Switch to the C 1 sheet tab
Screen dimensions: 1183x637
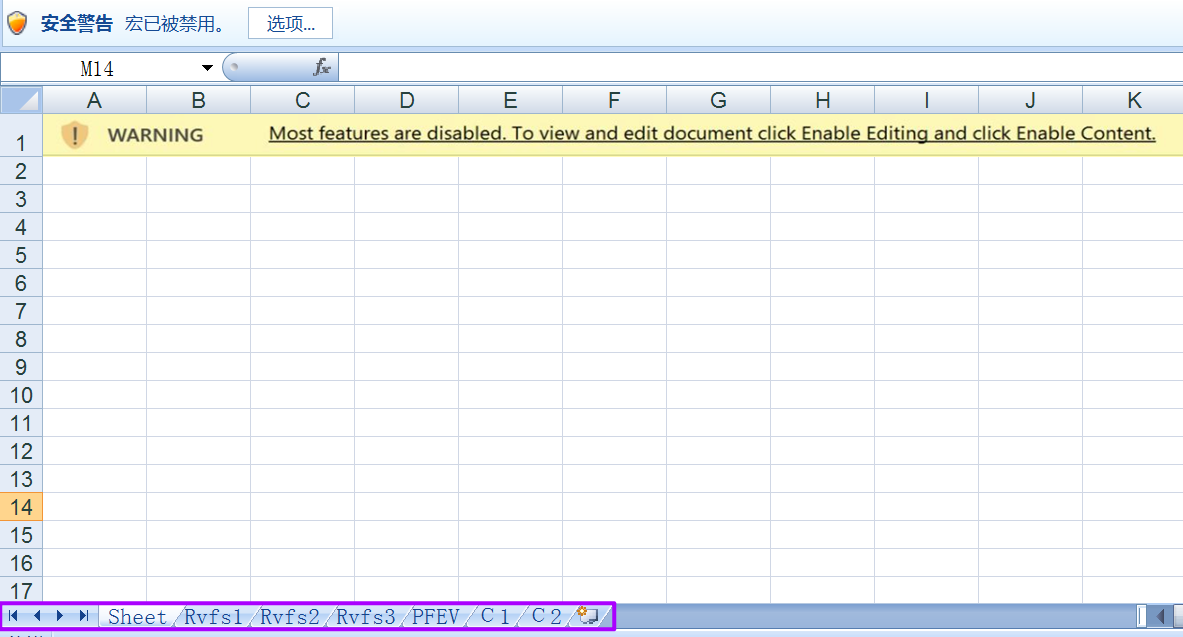(x=495, y=617)
